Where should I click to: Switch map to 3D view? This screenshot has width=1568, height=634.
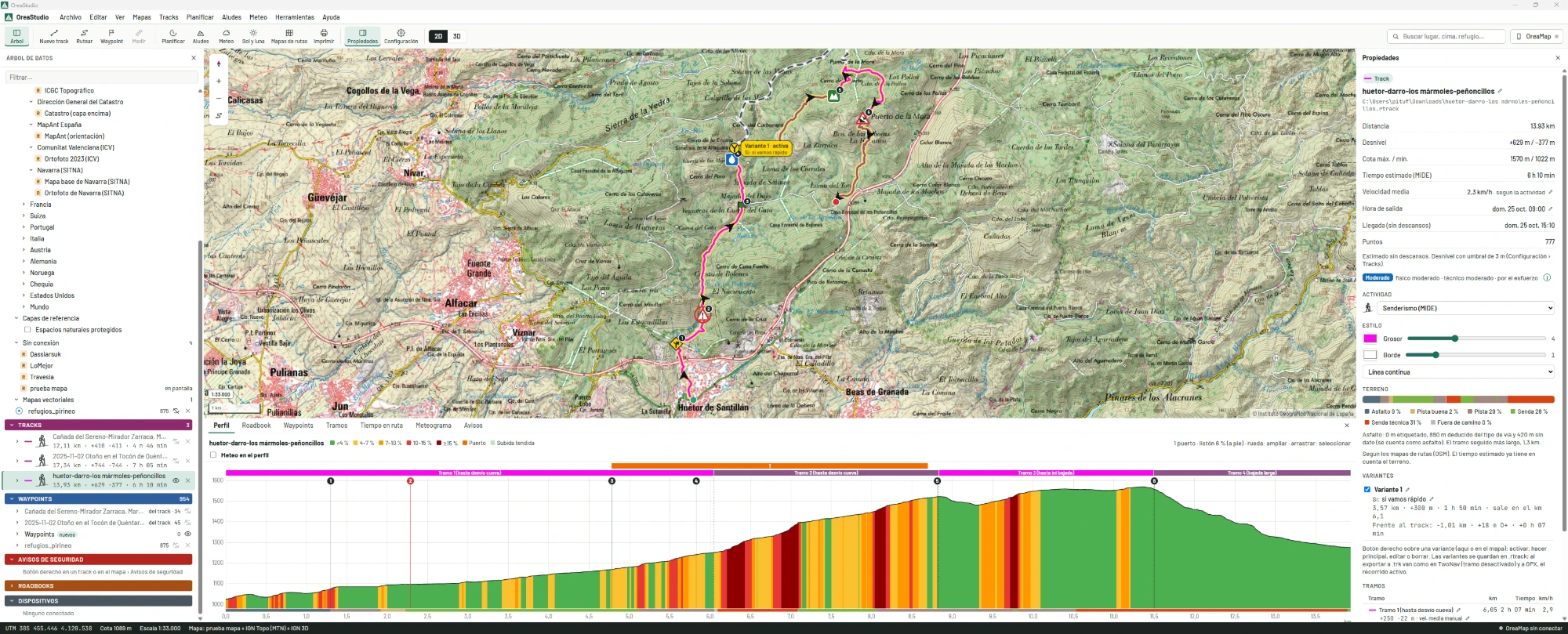pos(457,36)
